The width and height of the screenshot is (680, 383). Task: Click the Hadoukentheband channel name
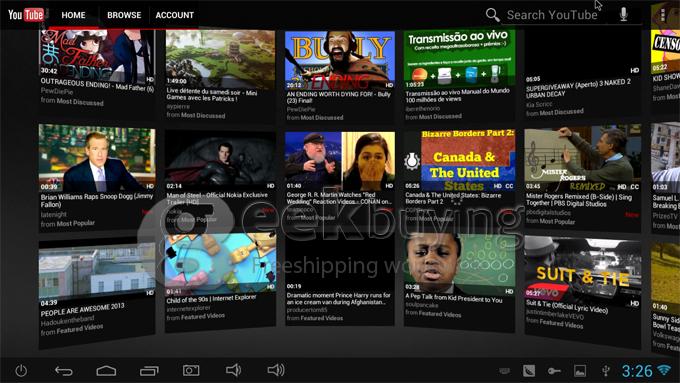pyautogui.click(x=68, y=321)
